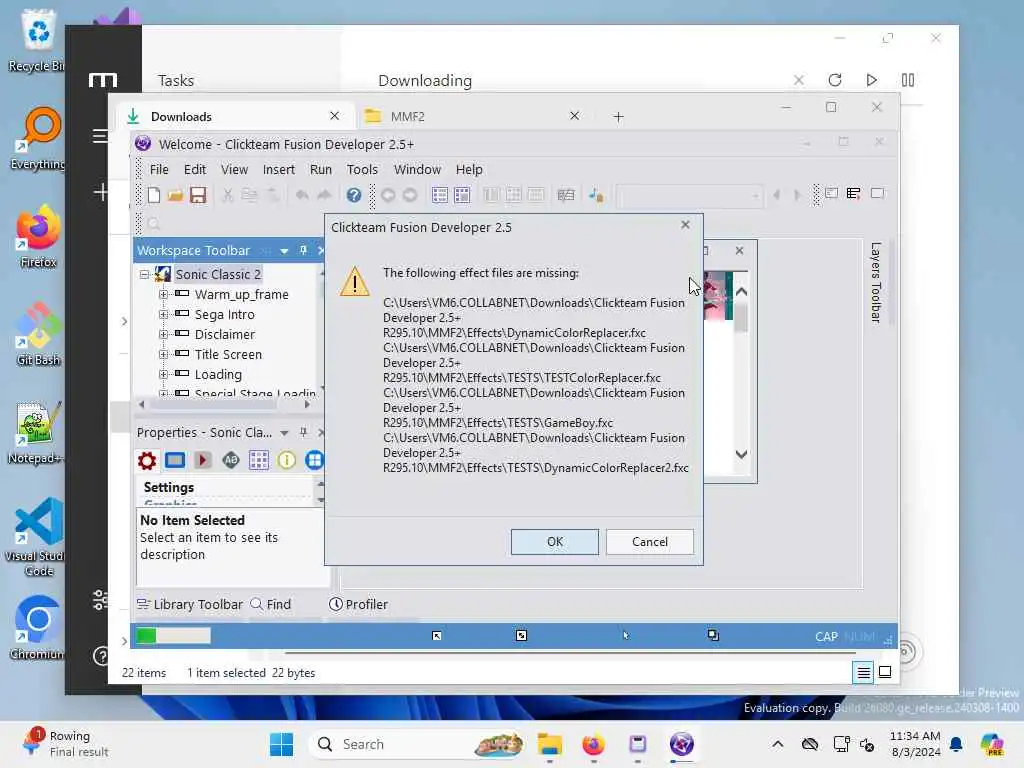Click the green loading progress bar
Viewport: 1024px width, 768px height.
173,635
